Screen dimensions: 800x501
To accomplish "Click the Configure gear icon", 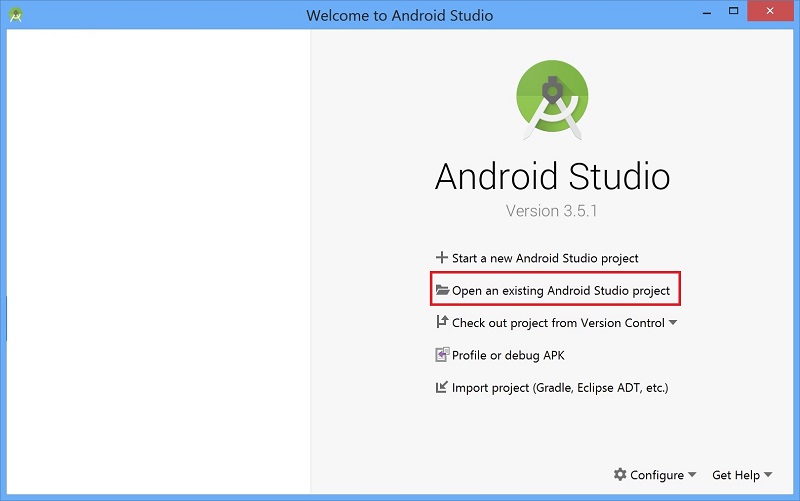I will click(620, 474).
